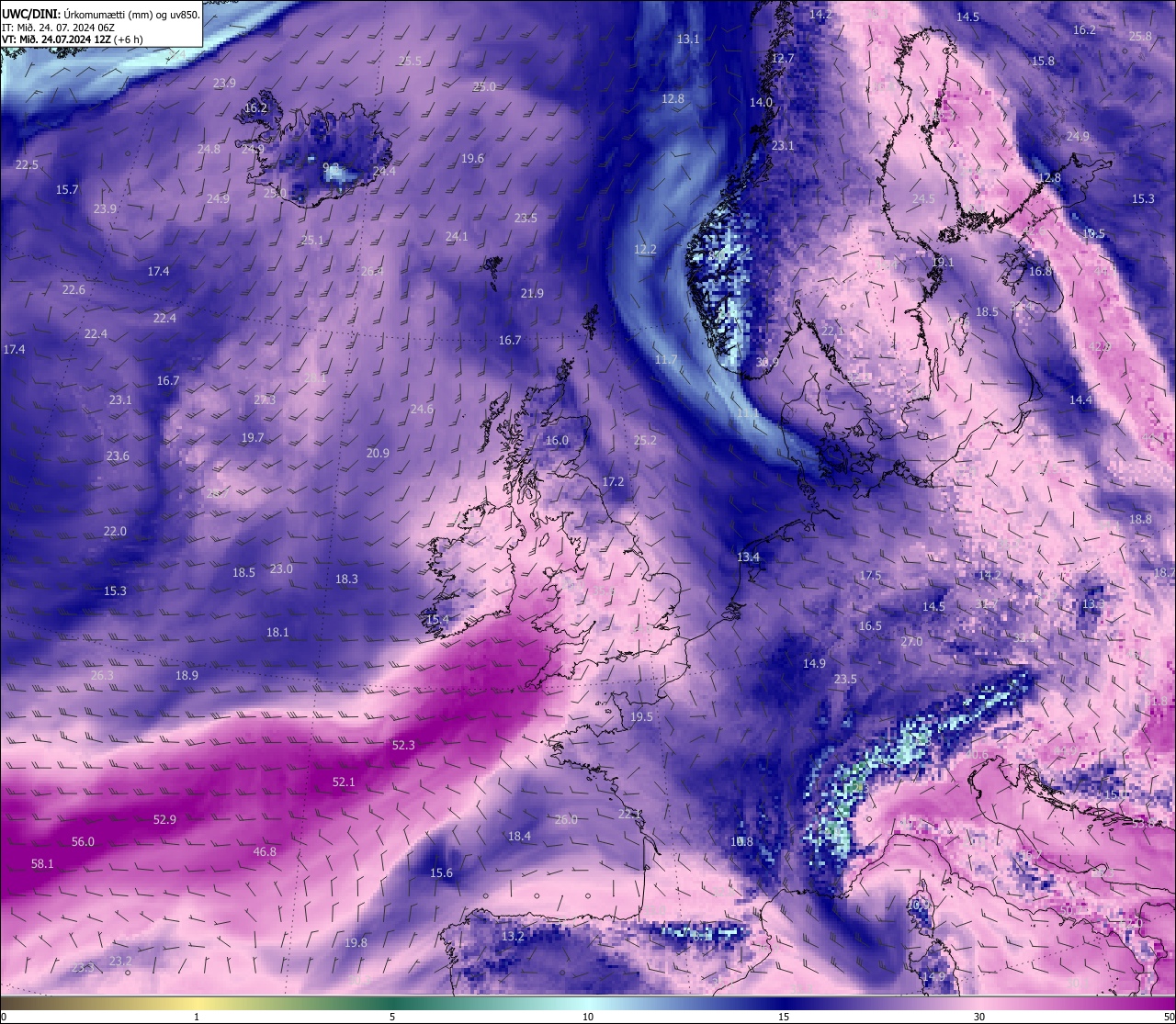Click the 25.8 value label
This screenshot has width=1176, height=1024.
[x=1140, y=37]
